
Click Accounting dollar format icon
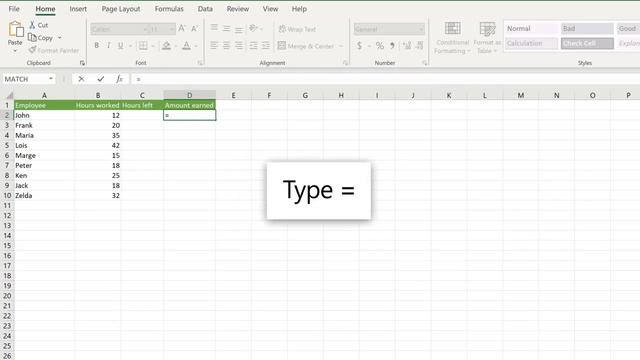359,45
